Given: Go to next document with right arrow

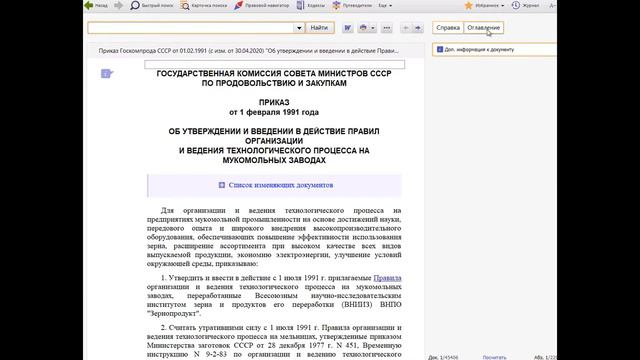Looking at the screenshot, I should tap(418, 28).
